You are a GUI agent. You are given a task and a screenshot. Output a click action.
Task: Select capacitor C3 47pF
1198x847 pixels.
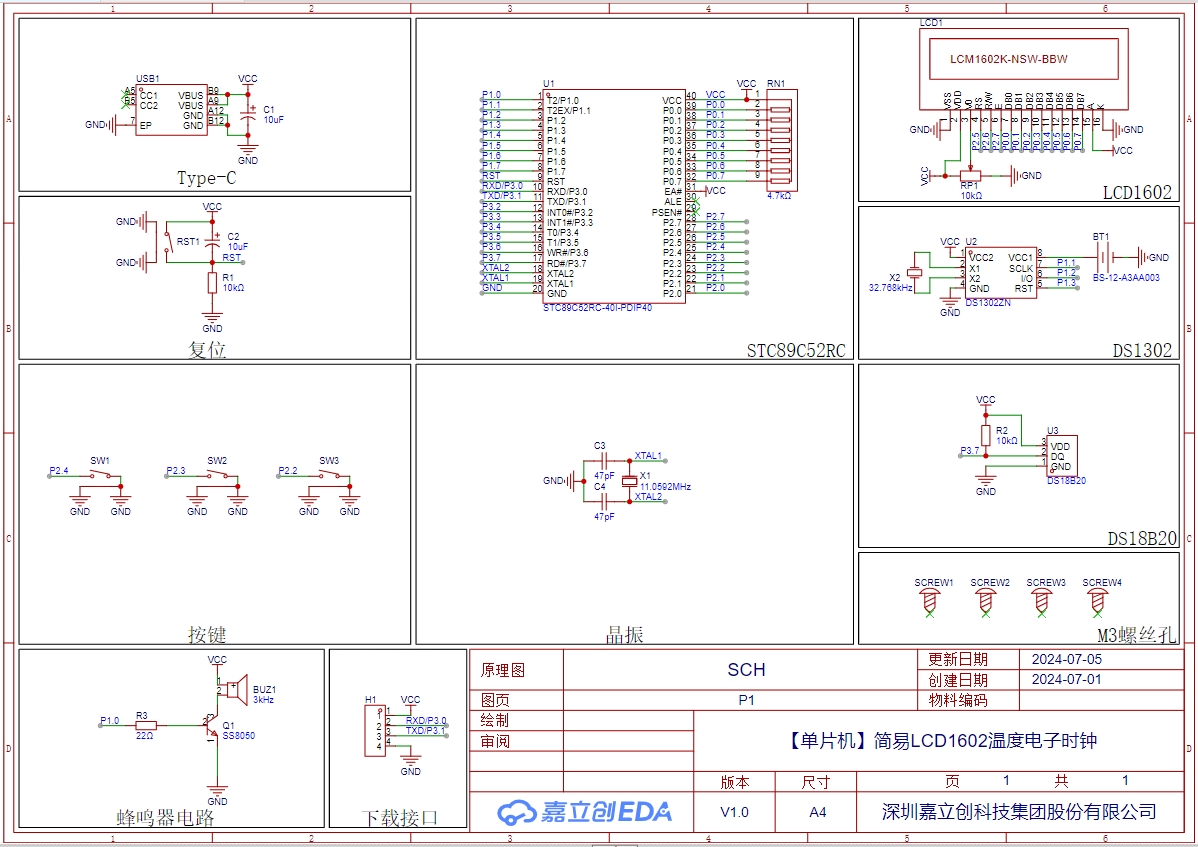coord(604,461)
